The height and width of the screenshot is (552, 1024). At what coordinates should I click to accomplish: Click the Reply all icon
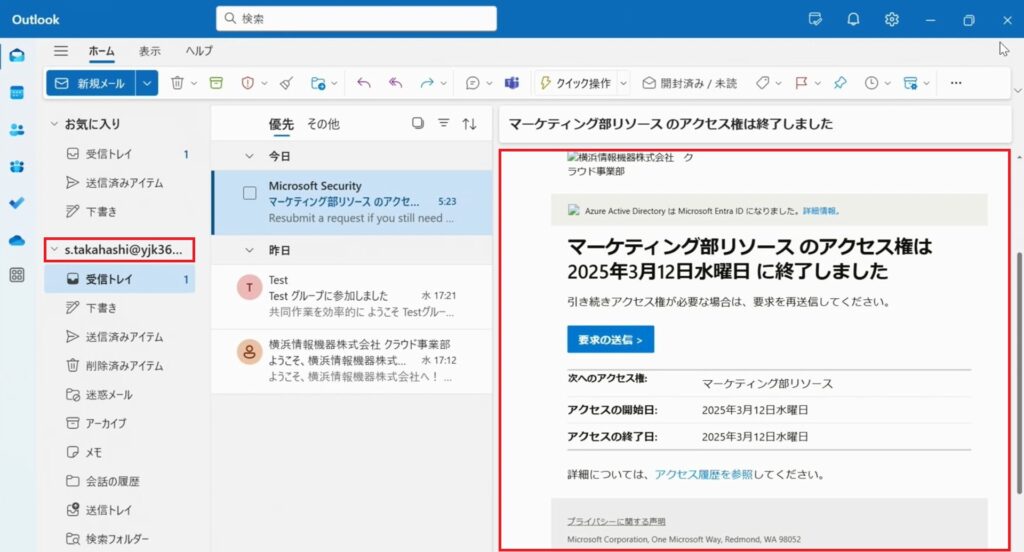pyautogui.click(x=395, y=83)
